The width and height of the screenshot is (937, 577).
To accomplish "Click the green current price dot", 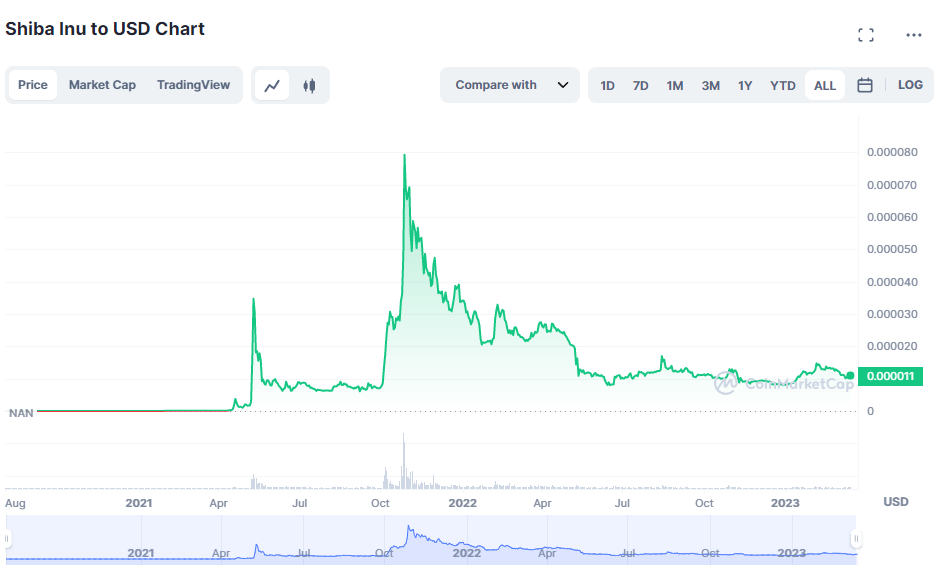I will pyautogui.click(x=850, y=376).
